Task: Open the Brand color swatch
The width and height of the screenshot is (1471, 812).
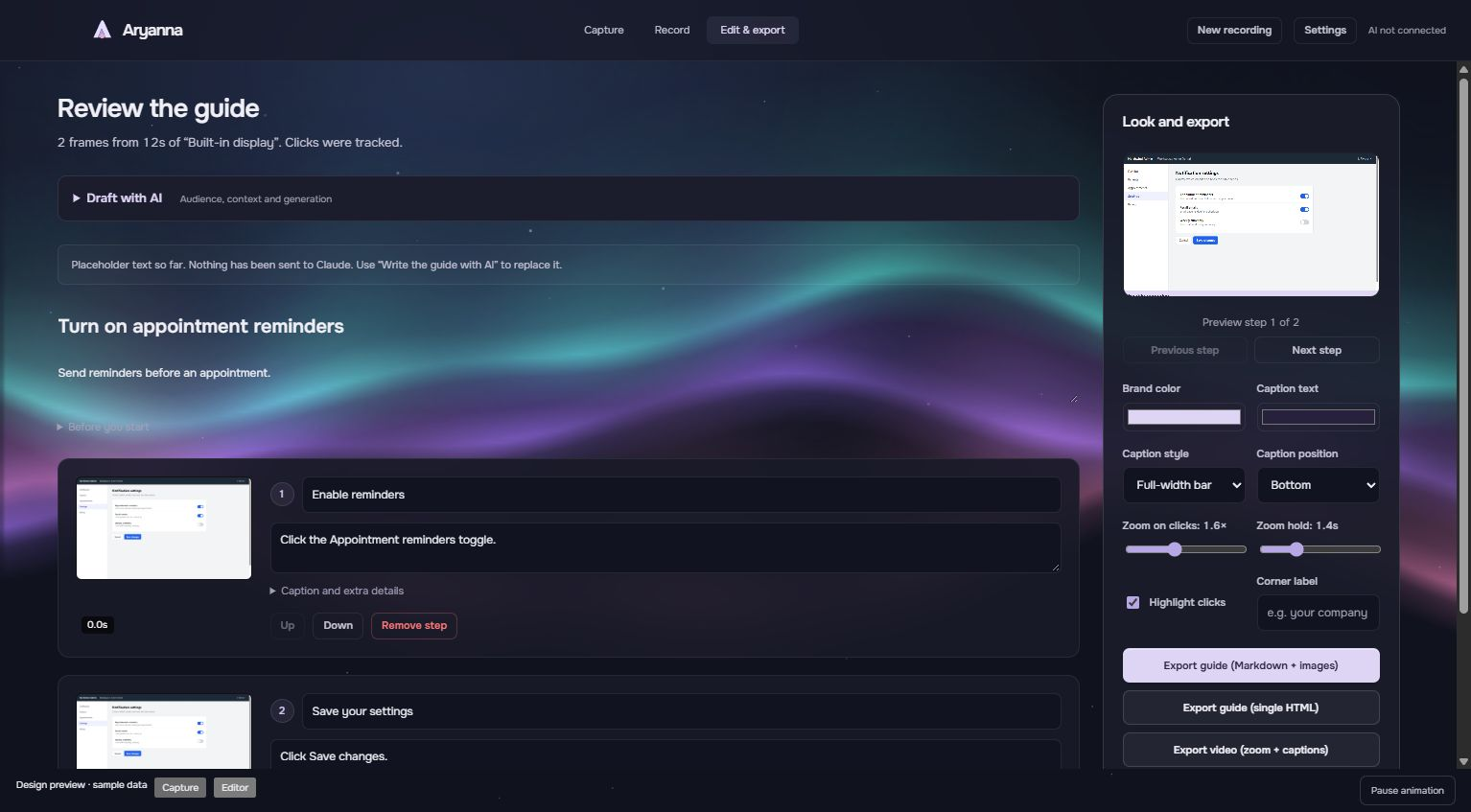Action: point(1184,417)
